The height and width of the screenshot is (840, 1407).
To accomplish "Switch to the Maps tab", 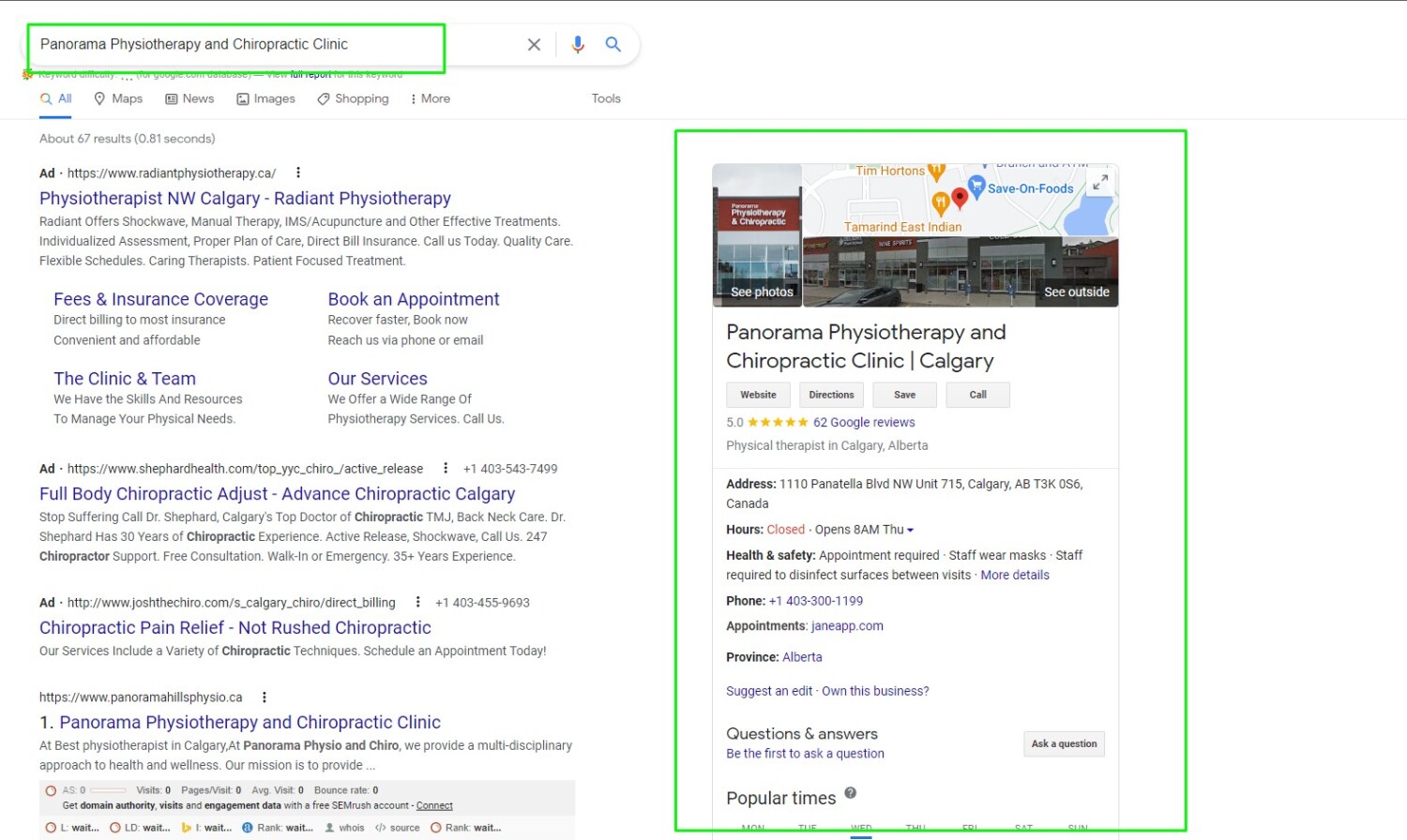I will click(118, 98).
